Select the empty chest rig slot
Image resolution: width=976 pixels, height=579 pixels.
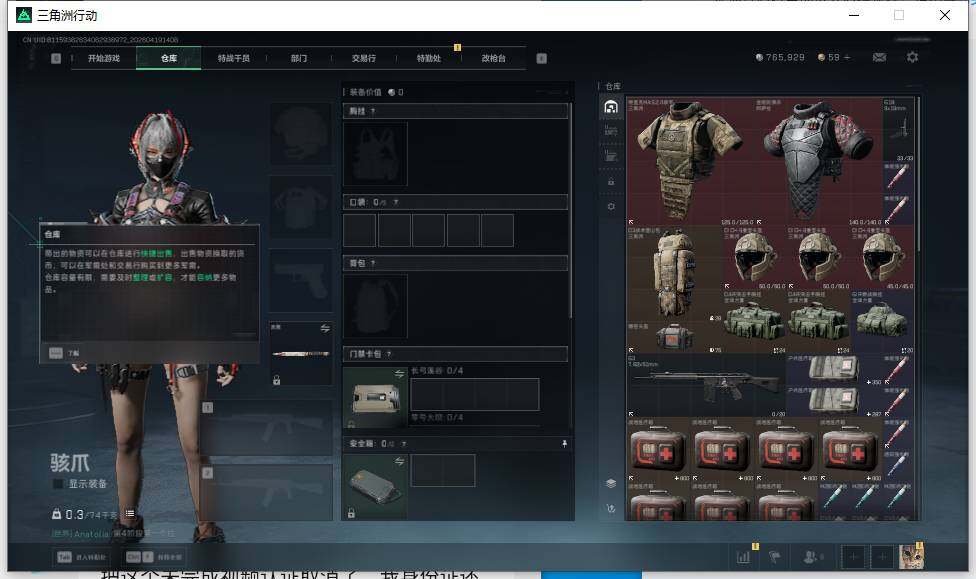375,154
